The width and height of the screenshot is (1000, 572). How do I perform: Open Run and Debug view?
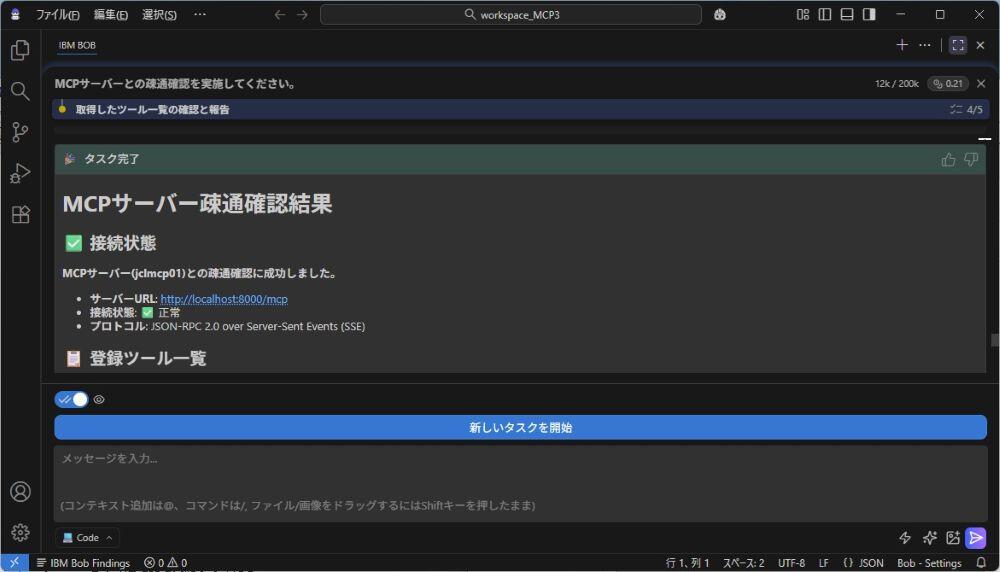point(20,173)
